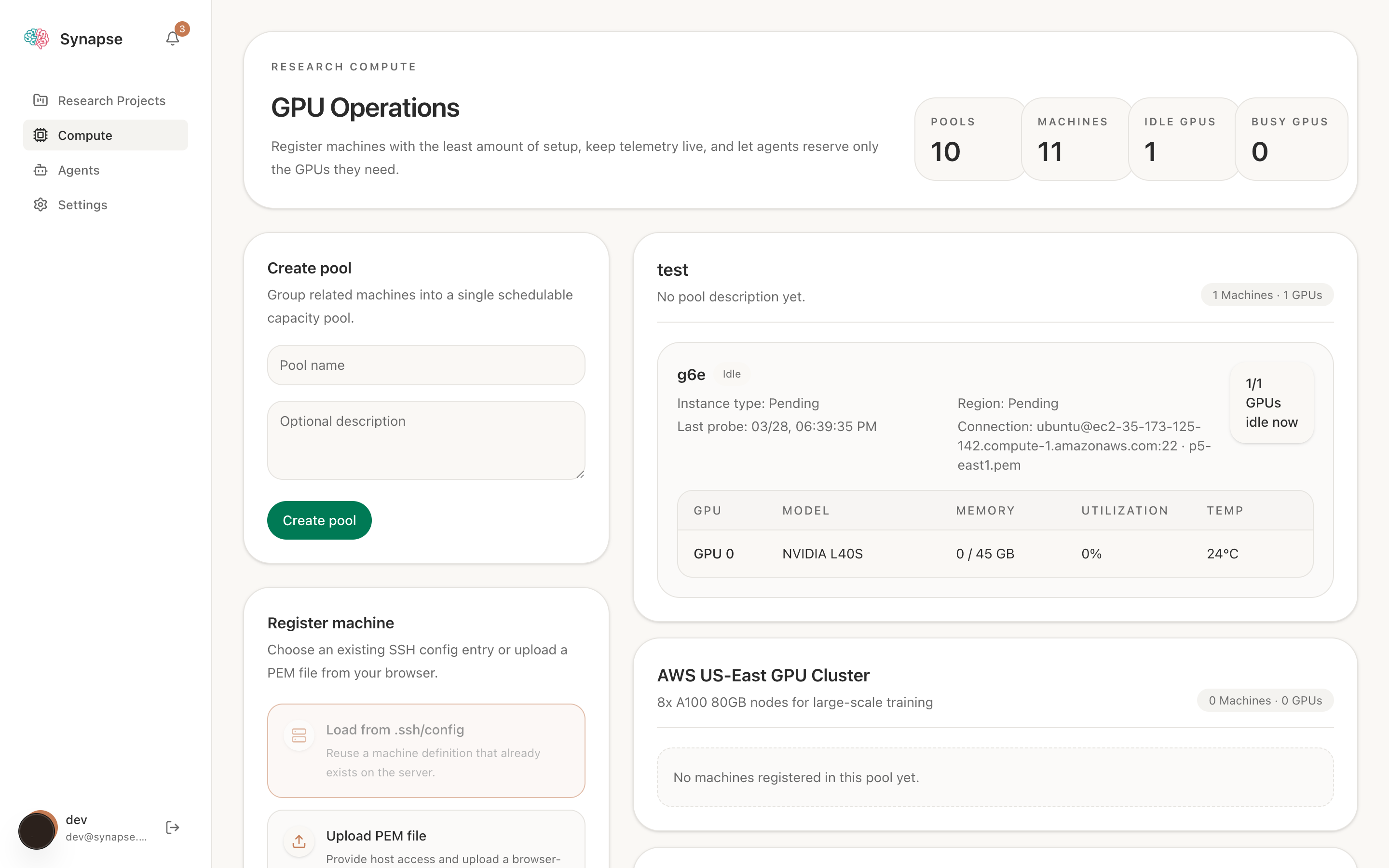Click the Research Projects folder icon
This screenshot has width=1389, height=868.
point(40,100)
